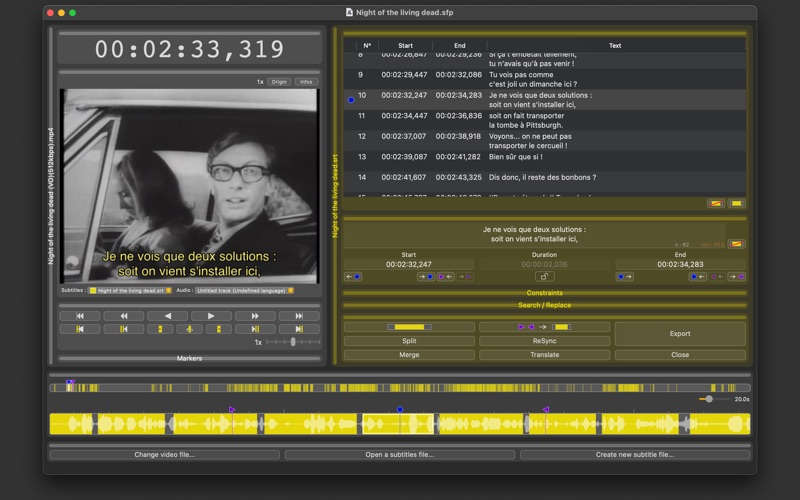The height and width of the screenshot is (500, 800).
Task: Click the Create new subtitle file... button
Action: click(x=635, y=455)
